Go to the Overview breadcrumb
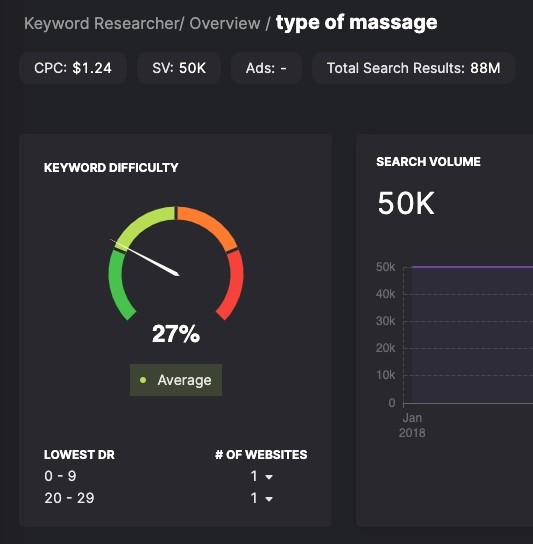 (x=225, y=24)
